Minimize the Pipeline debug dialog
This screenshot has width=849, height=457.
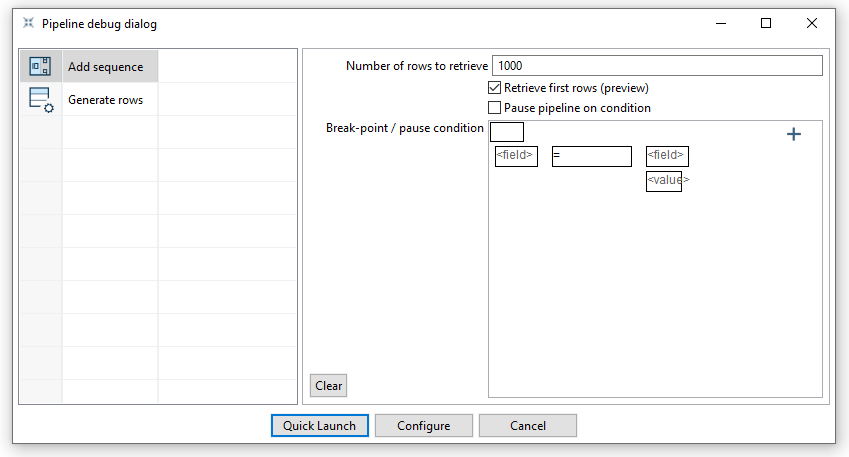(x=720, y=23)
